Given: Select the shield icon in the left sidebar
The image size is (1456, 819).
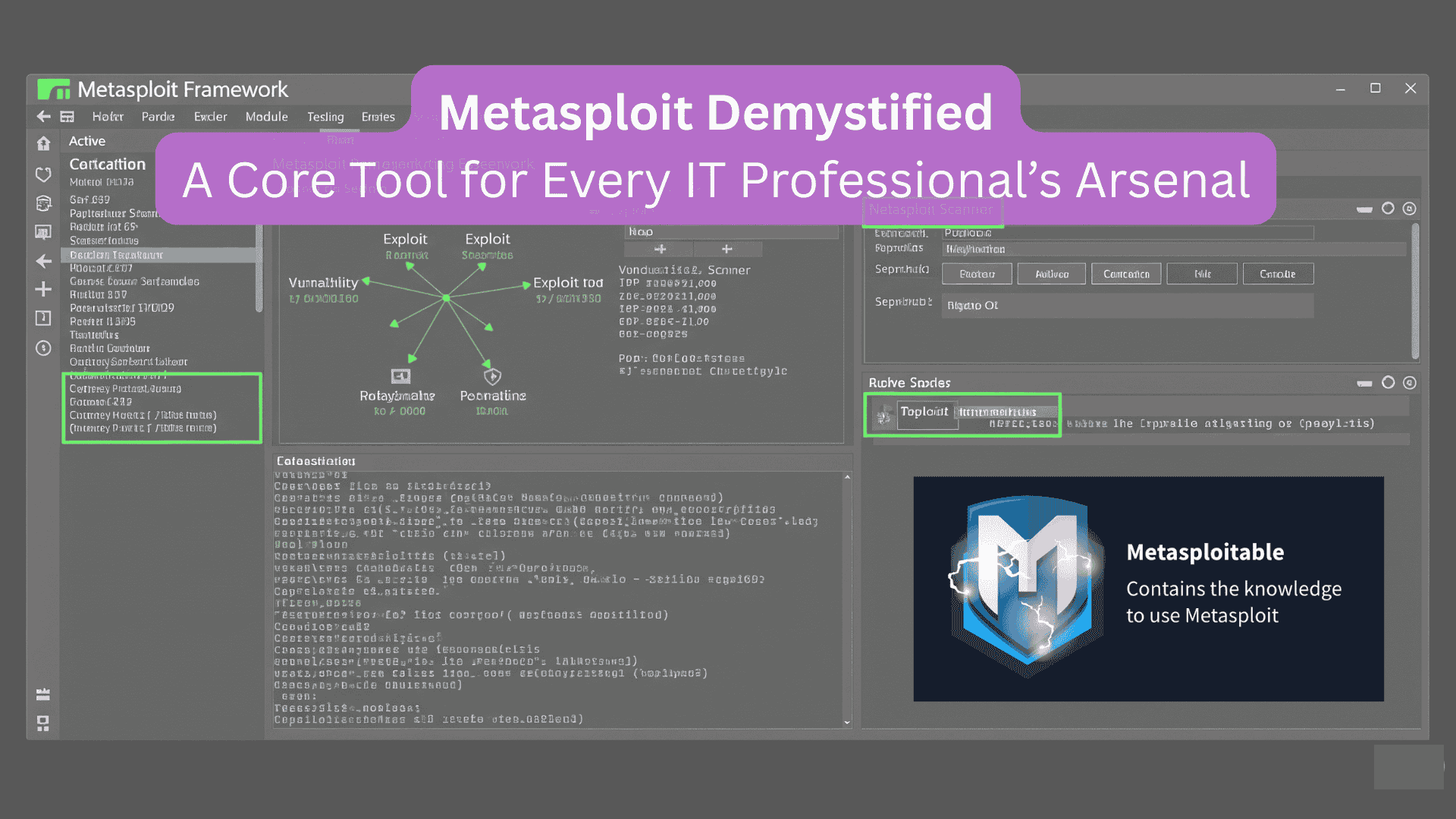Looking at the screenshot, I should click(43, 174).
